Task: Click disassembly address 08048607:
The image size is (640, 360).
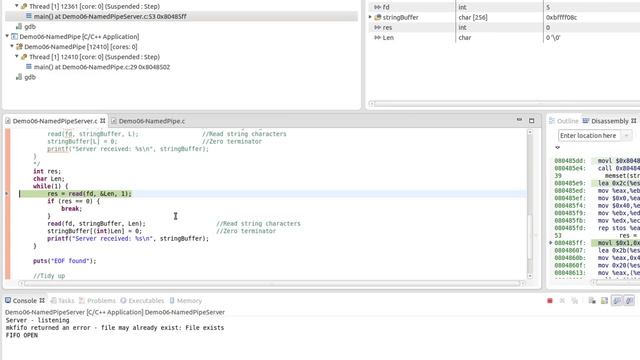Action: tap(570, 250)
